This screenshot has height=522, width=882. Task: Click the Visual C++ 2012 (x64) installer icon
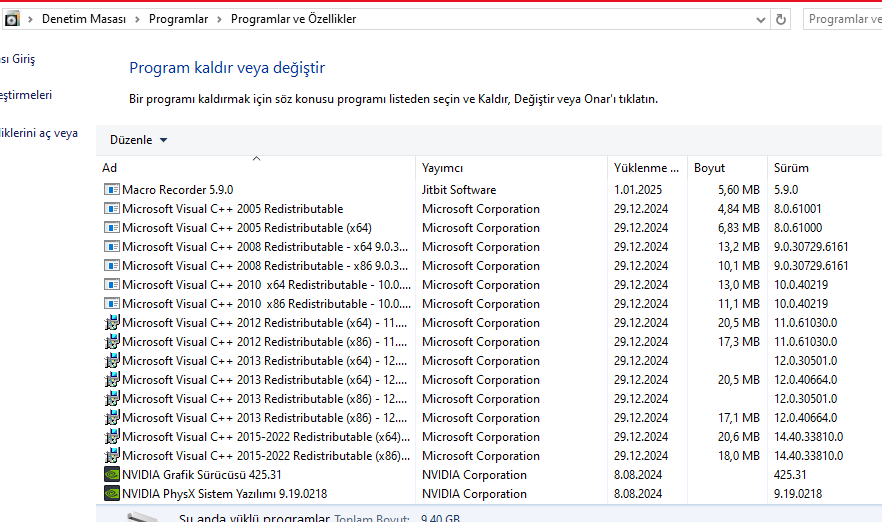point(112,323)
